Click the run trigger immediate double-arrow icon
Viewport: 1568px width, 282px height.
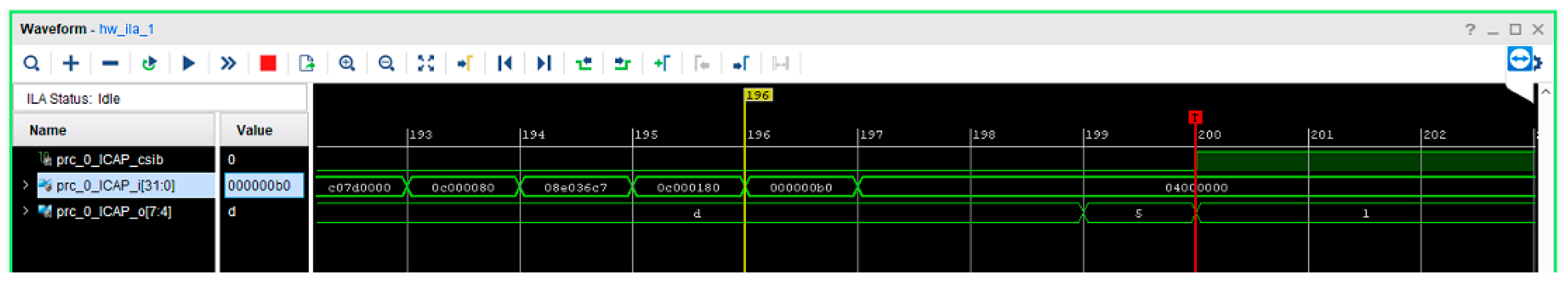[x=228, y=63]
